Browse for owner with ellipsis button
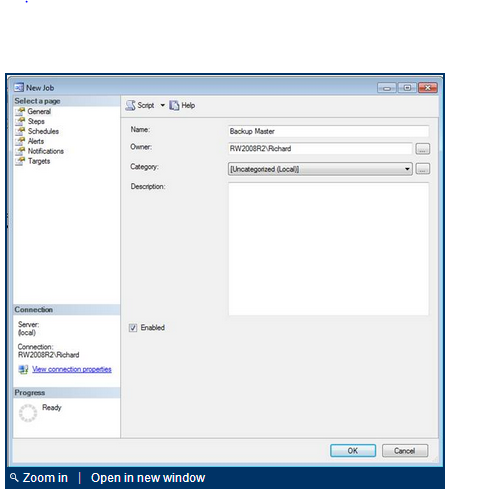This screenshot has width=480, height=497. [x=423, y=149]
